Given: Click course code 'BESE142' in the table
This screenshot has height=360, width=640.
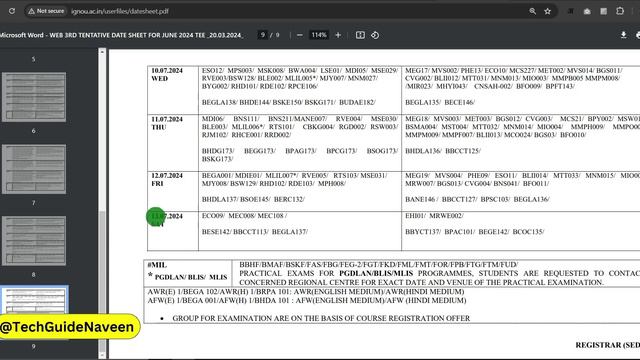Looking at the screenshot, I should coord(216,232).
